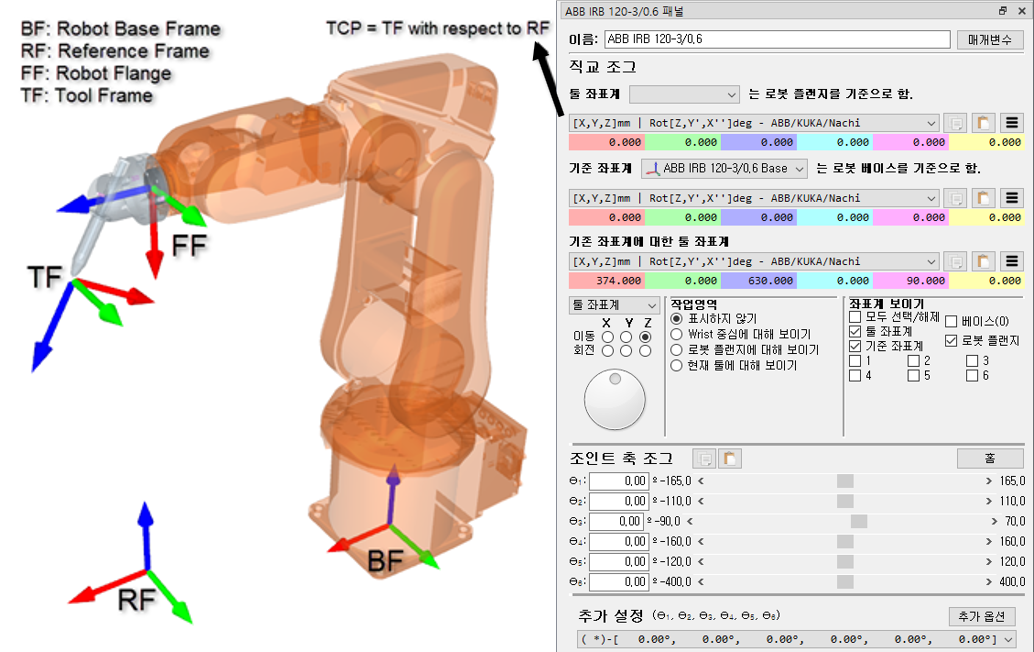Check joint frame 1 checkbox
1034x652 pixels.
click(x=855, y=361)
